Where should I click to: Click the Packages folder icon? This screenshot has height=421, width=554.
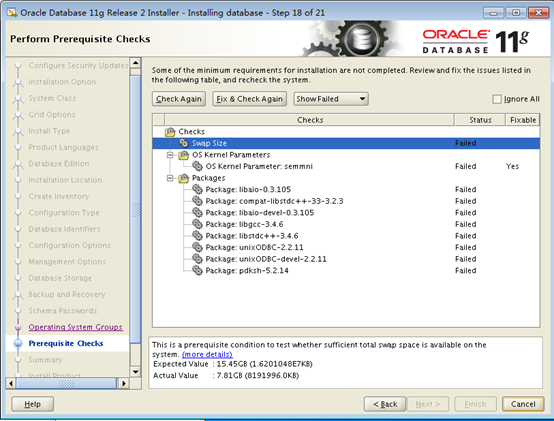pyautogui.click(x=184, y=178)
